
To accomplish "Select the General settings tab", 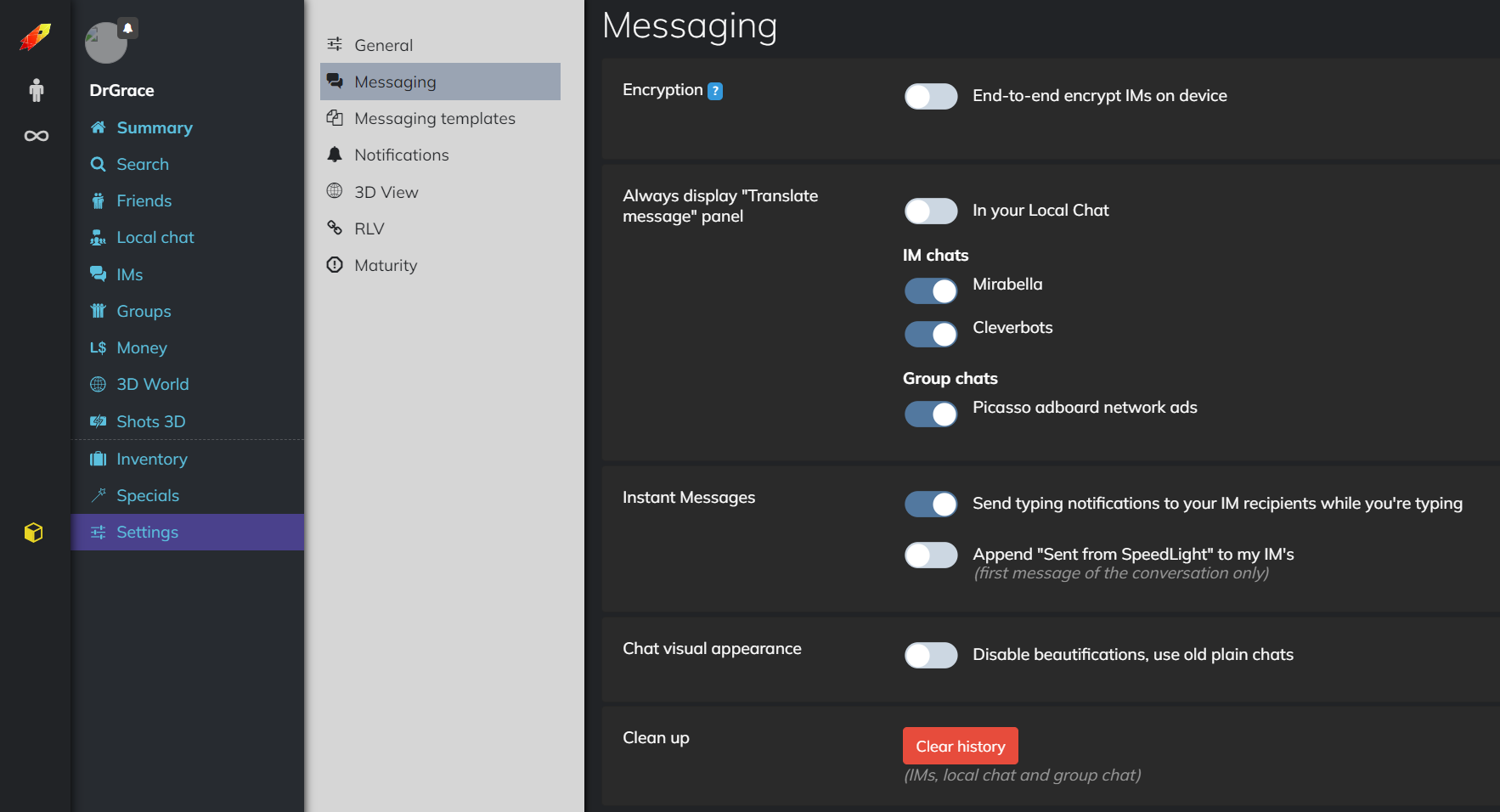I will coord(440,45).
